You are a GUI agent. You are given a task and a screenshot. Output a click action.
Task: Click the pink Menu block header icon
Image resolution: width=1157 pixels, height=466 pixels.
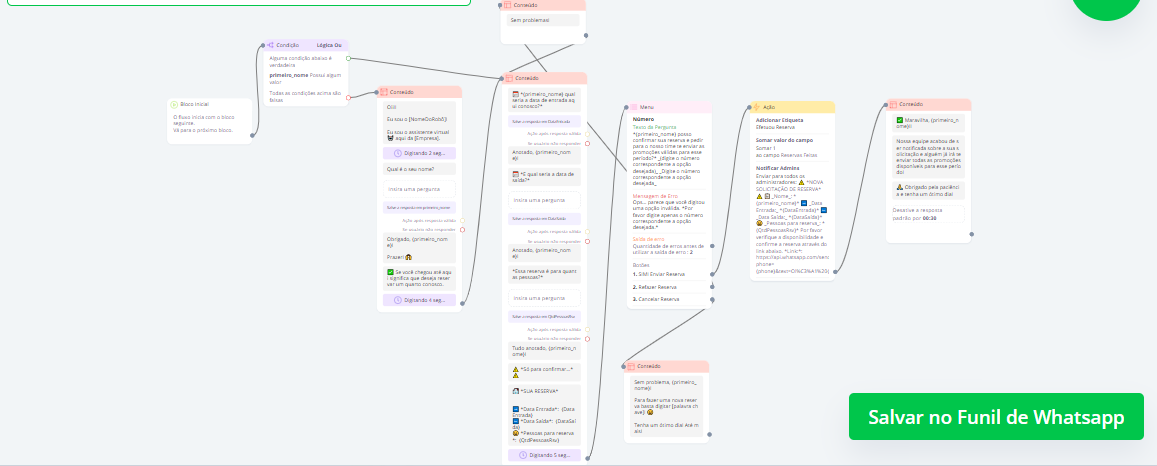[633, 107]
